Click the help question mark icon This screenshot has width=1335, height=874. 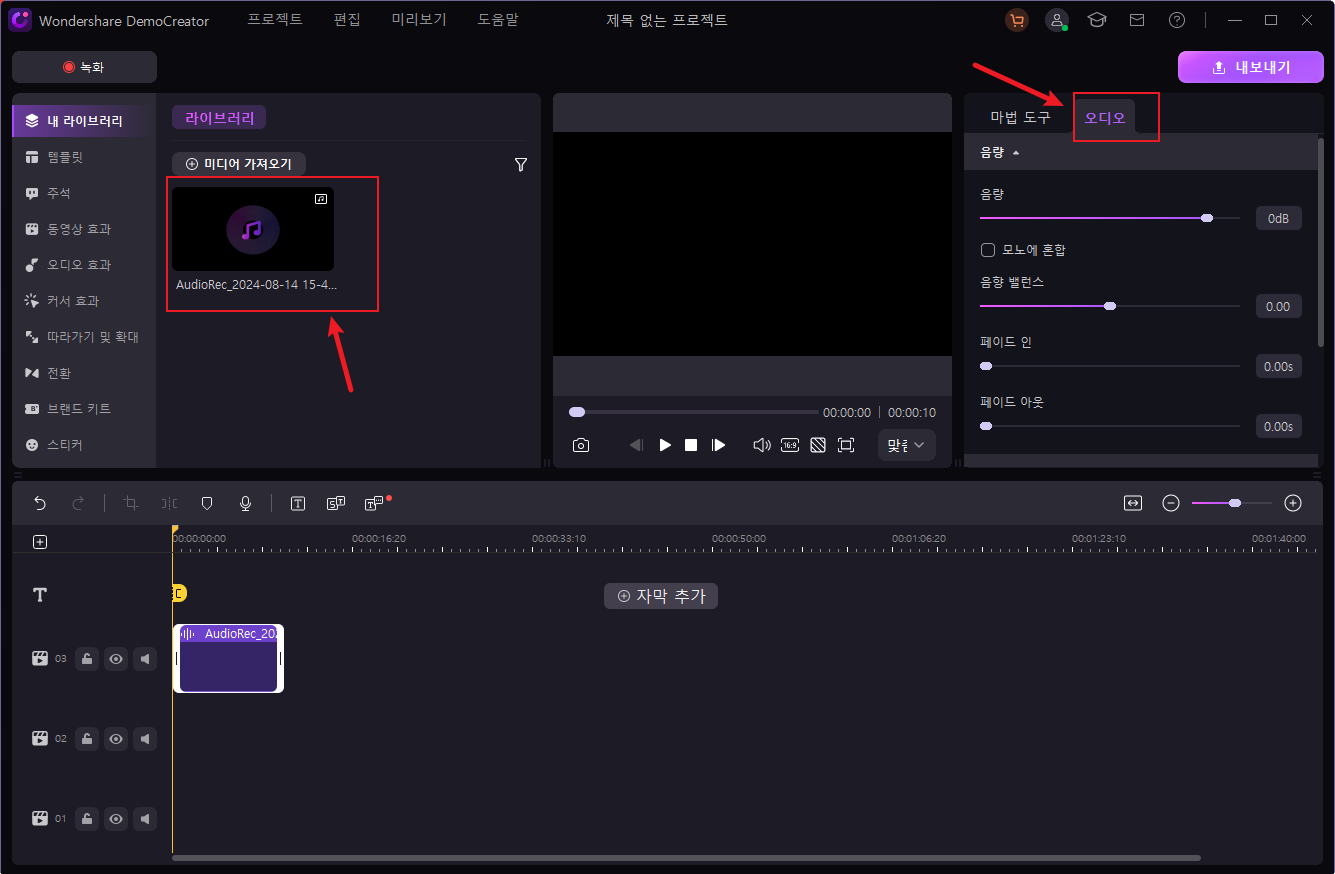[1177, 20]
